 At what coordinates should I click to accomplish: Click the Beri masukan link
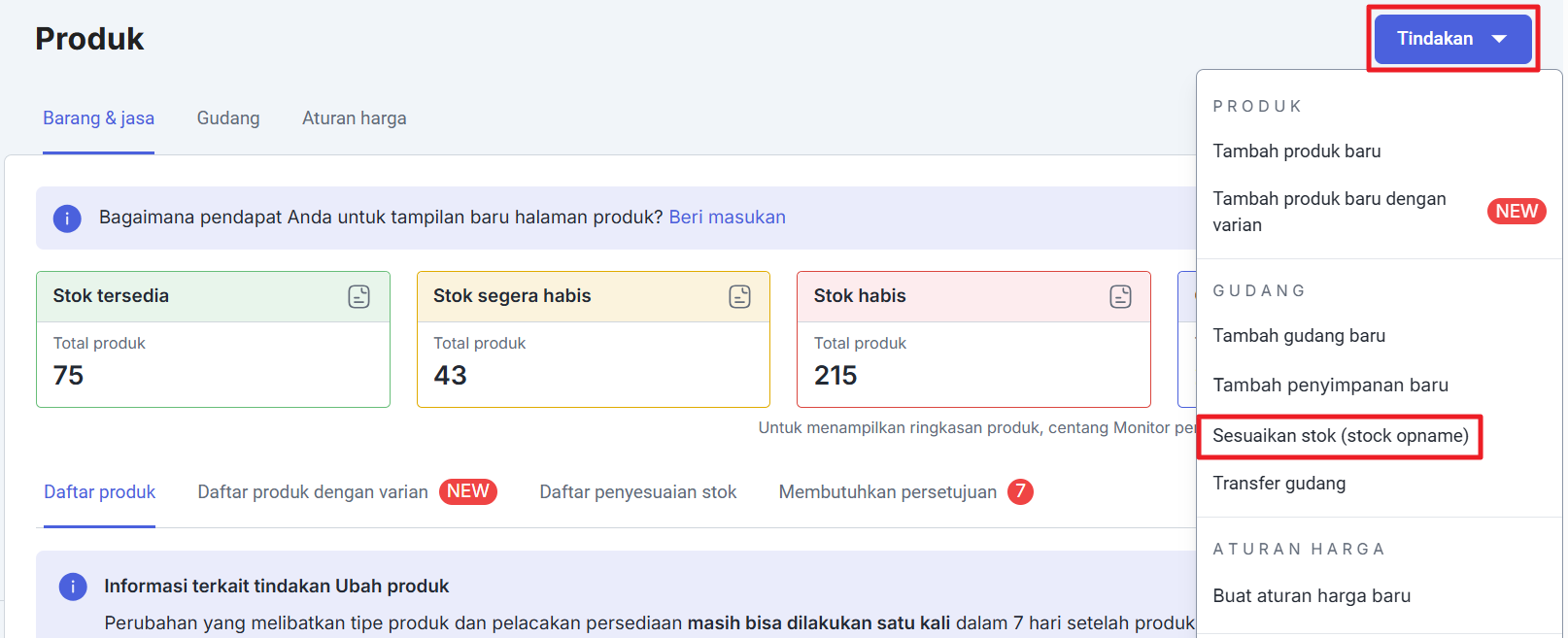click(x=727, y=218)
